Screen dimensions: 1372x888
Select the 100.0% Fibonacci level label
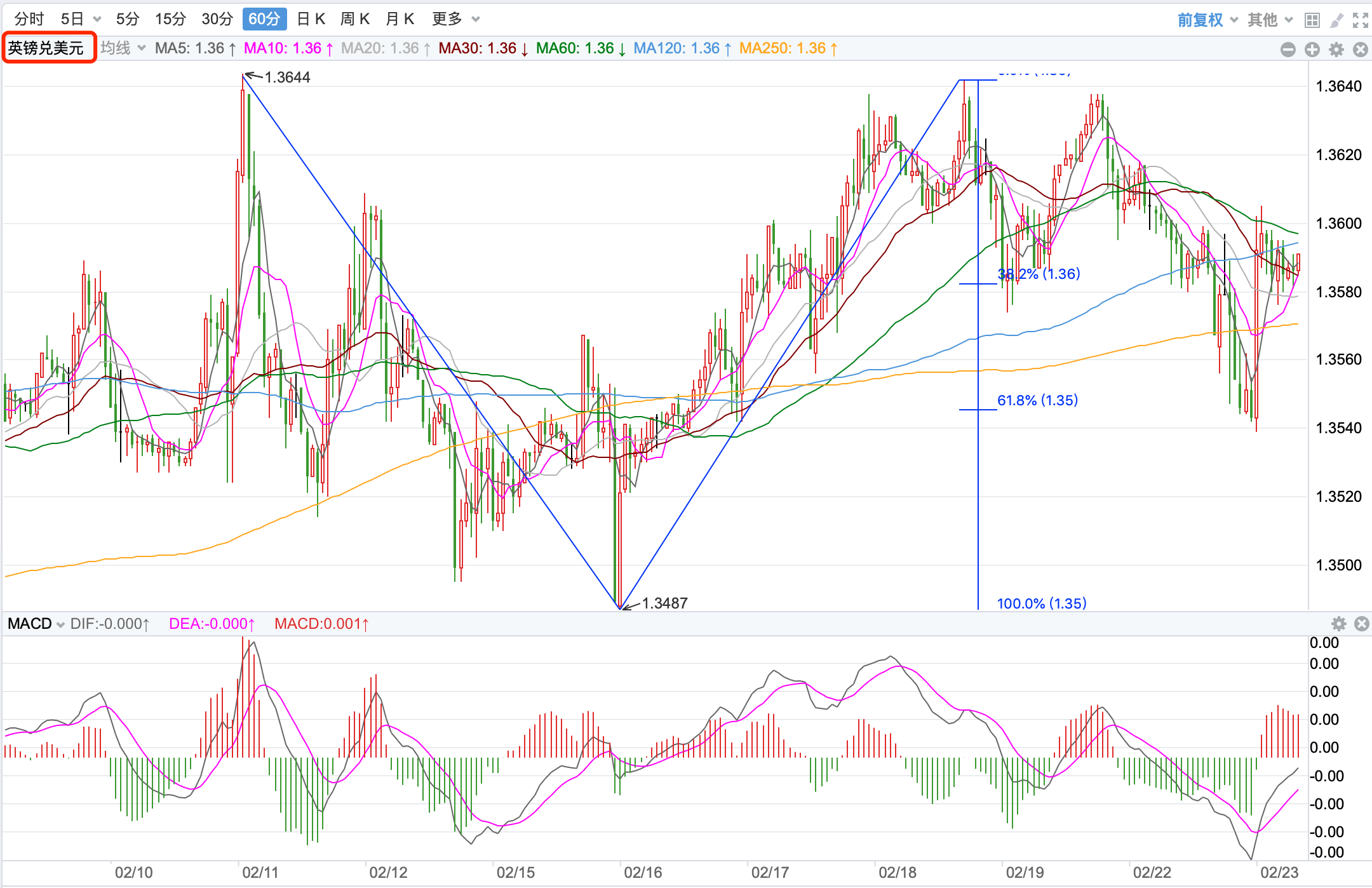pos(1042,603)
